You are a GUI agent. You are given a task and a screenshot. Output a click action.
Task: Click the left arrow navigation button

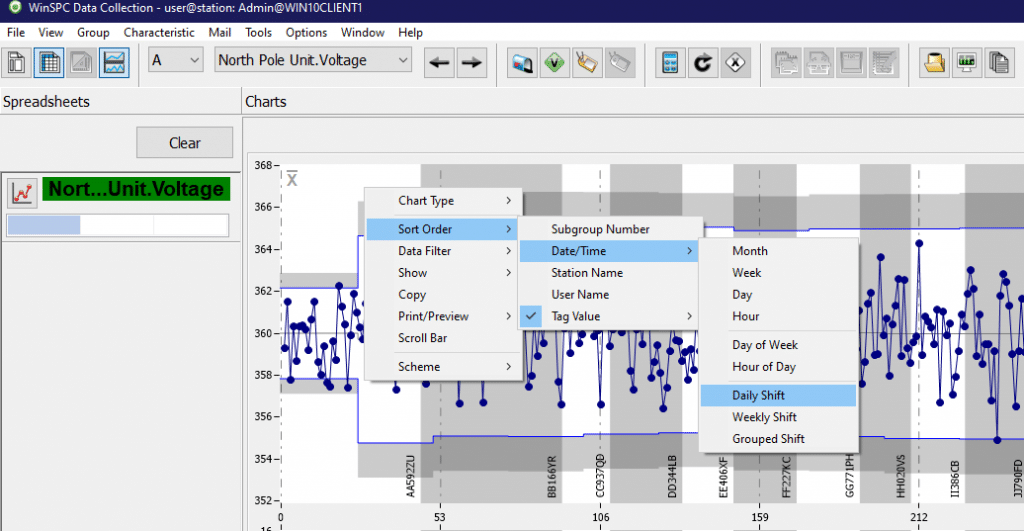pos(439,62)
